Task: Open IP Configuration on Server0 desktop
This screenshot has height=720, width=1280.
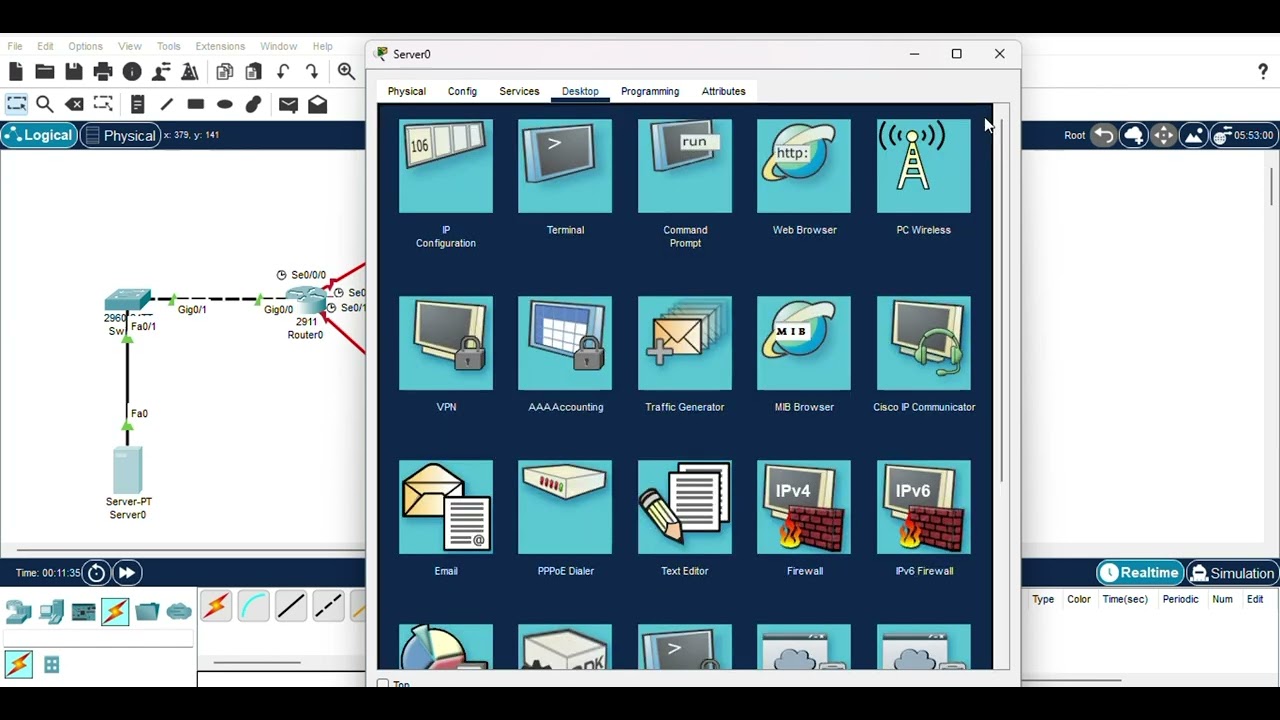Action: point(446,166)
